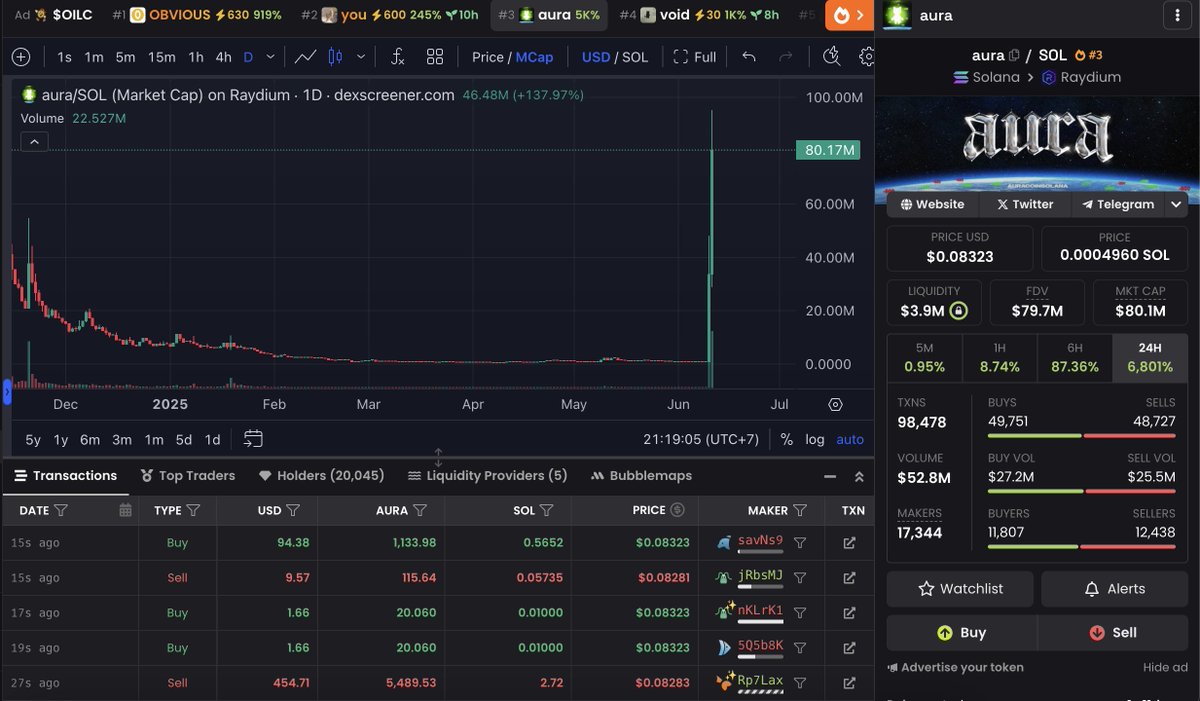Open Alerts for aura
The width and height of the screenshot is (1200, 701).
[x=1114, y=589]
